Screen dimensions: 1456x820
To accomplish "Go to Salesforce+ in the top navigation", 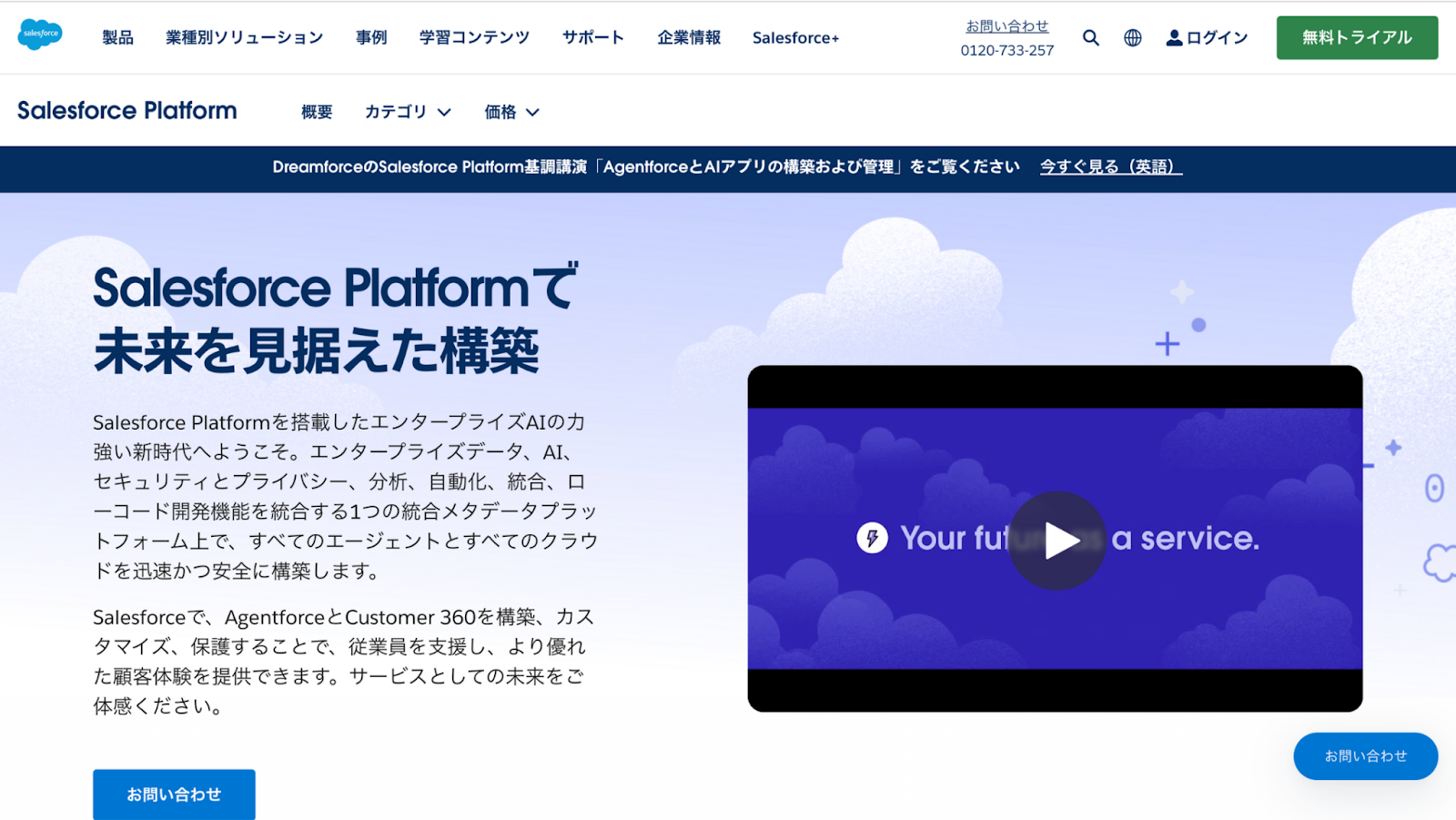I will point(795,37).
